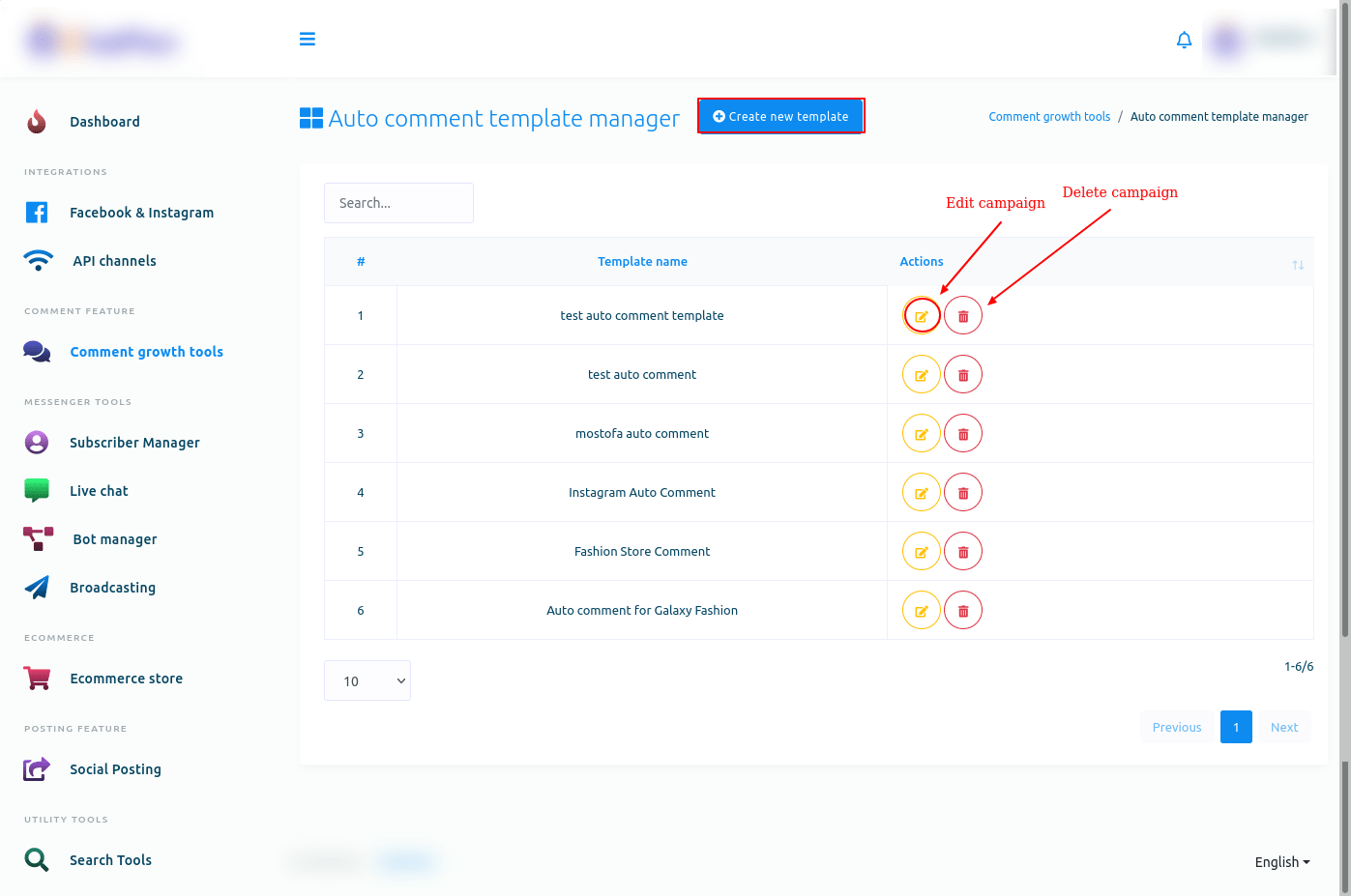Open Facebook & Instagram in sidebar

pos(141,213)
